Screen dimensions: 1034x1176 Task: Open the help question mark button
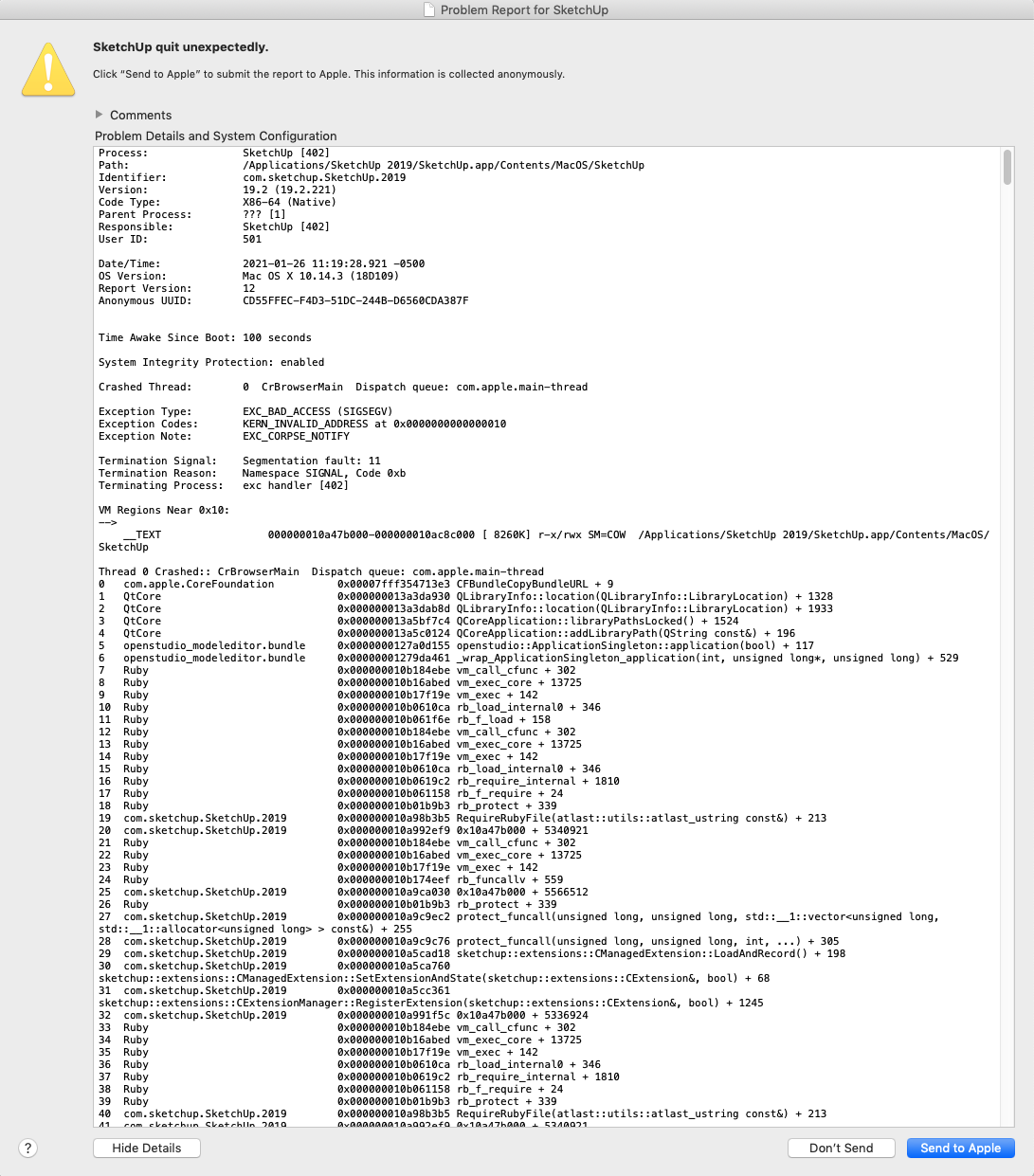tap(28, 1148)
